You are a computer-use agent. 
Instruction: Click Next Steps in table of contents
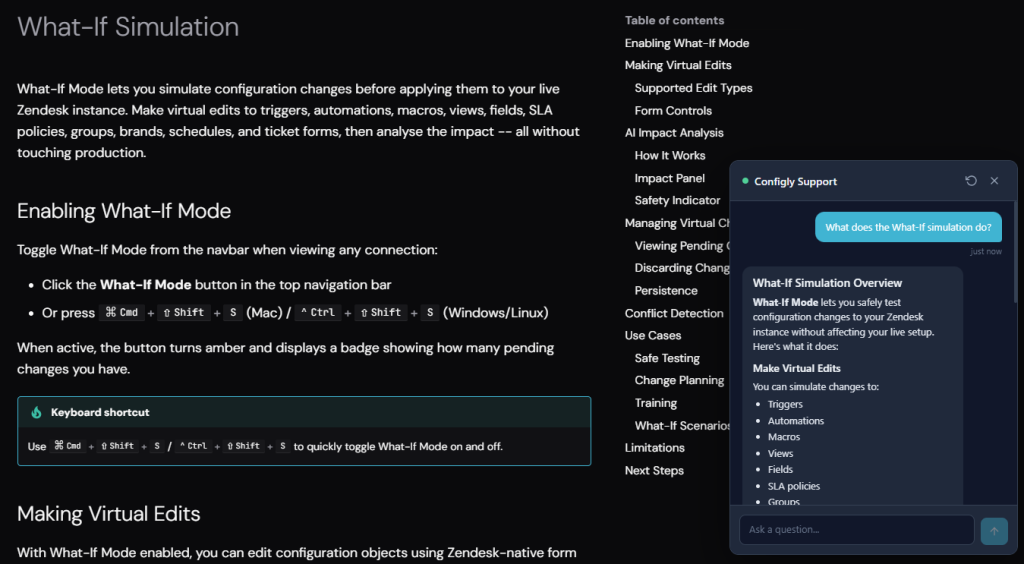[x=654, y=471]
